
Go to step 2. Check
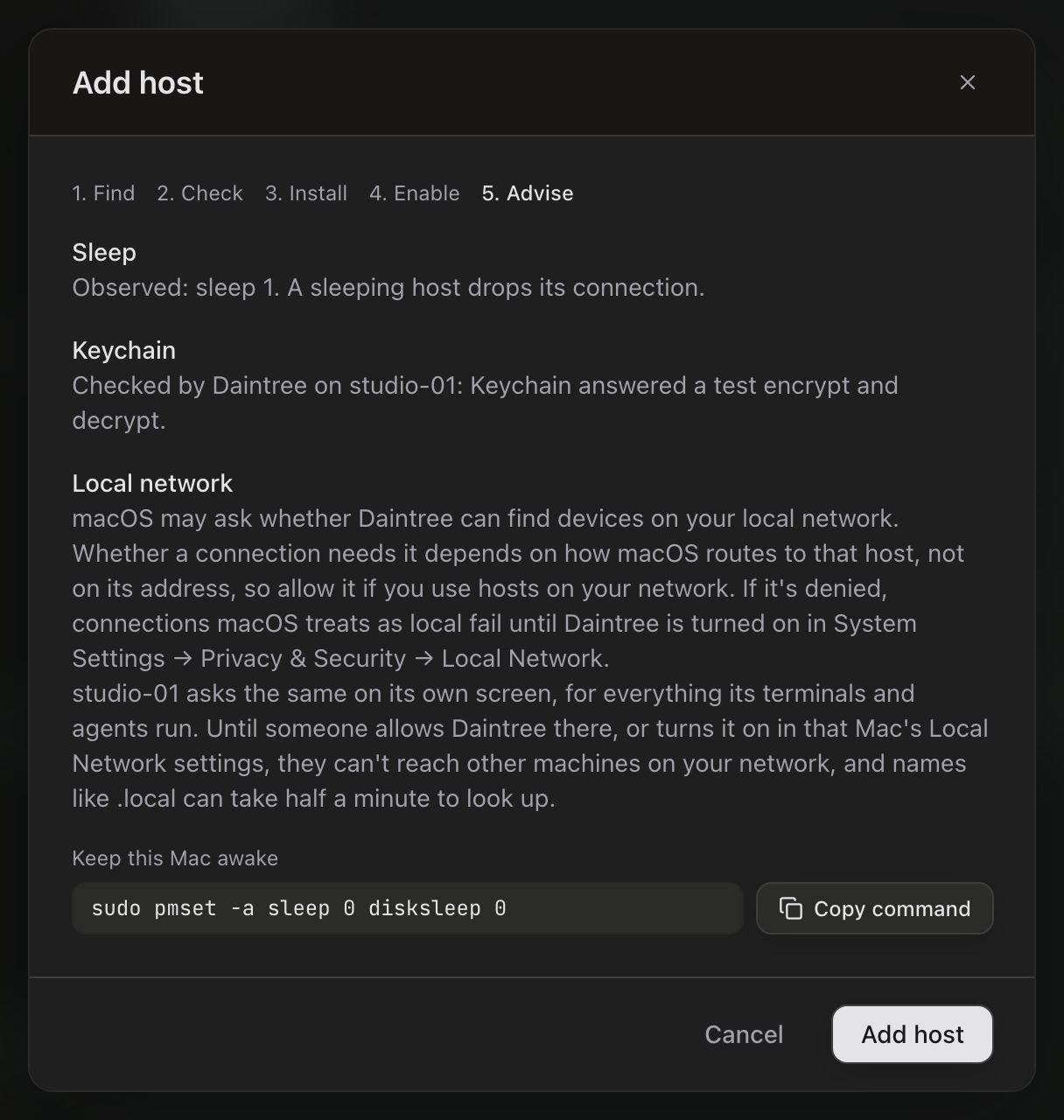pos(199,193)
